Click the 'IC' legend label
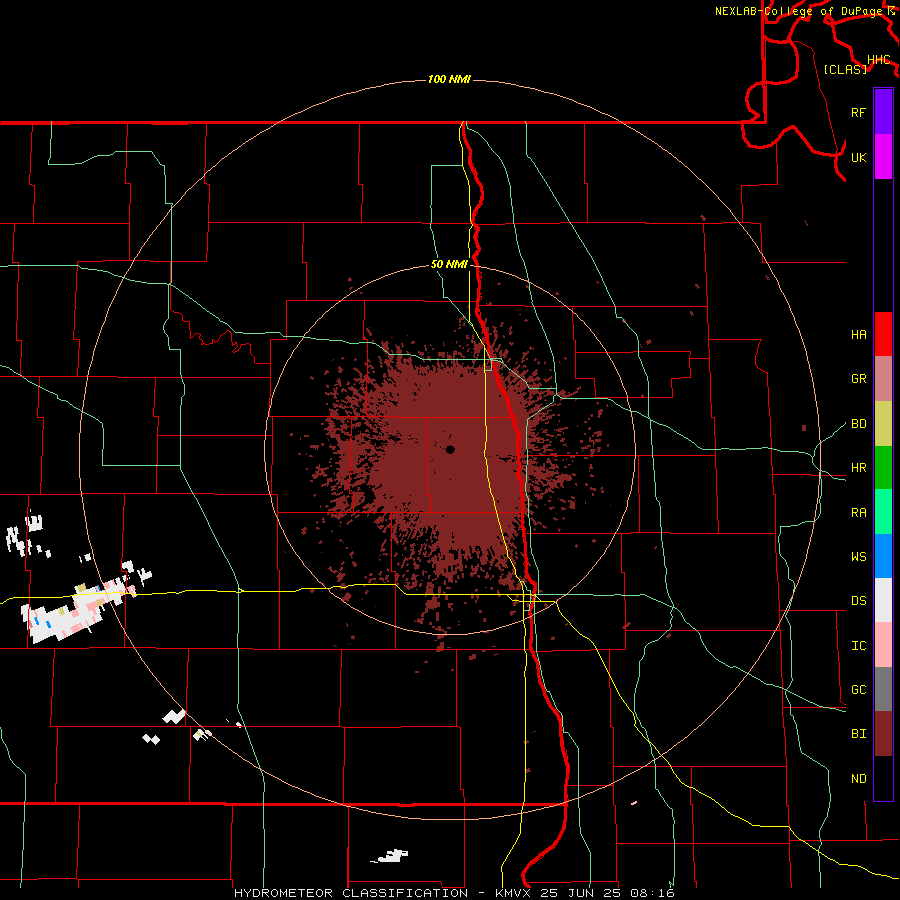 (858, 646)
